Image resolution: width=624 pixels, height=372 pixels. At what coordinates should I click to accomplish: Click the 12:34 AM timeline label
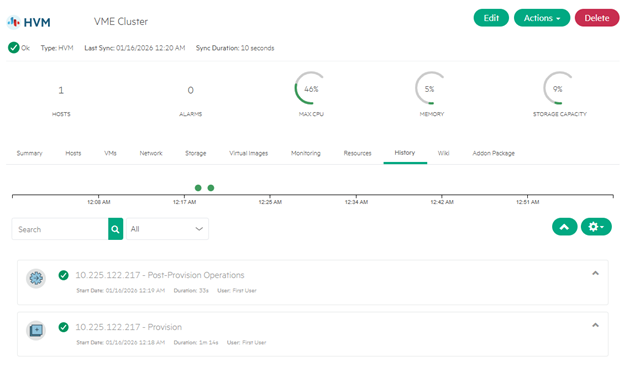tap(356, 202)
